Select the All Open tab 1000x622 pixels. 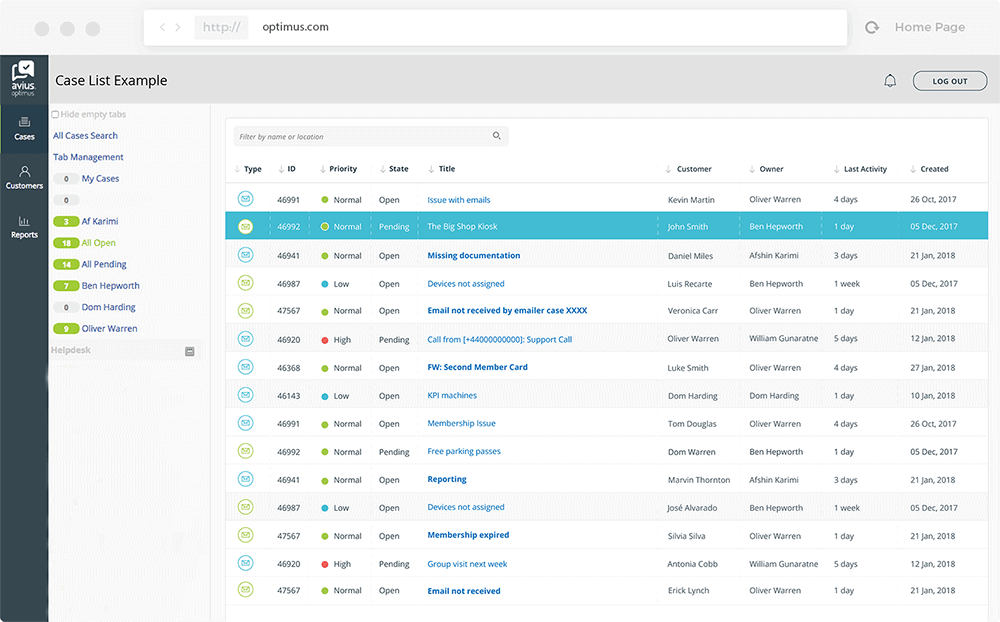pyautogui.click(x=98, y=243)
